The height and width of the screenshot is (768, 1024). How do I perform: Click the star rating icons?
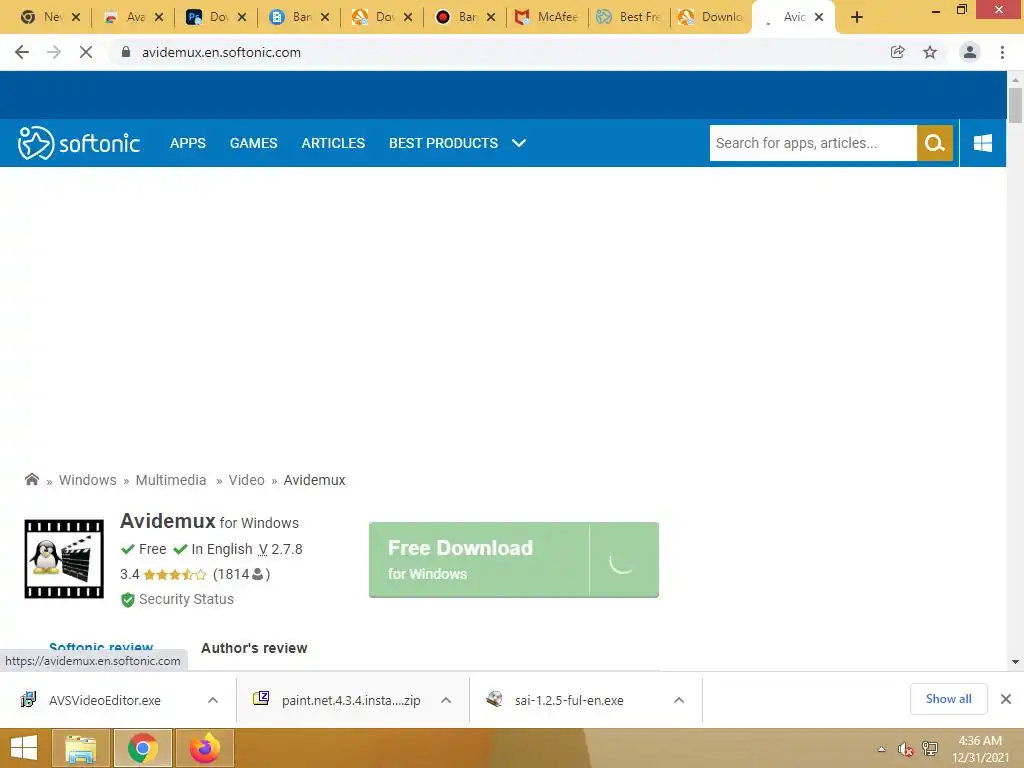(174, 575)
